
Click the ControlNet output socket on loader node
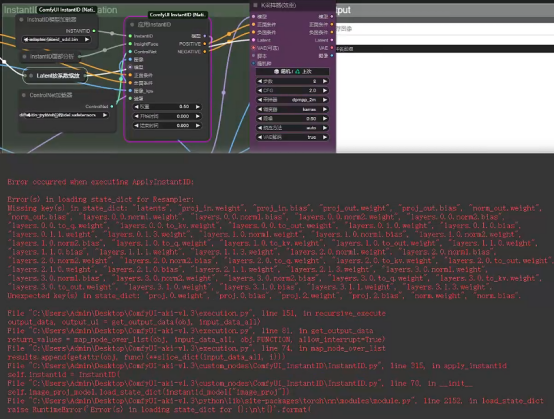click(112, 106)
